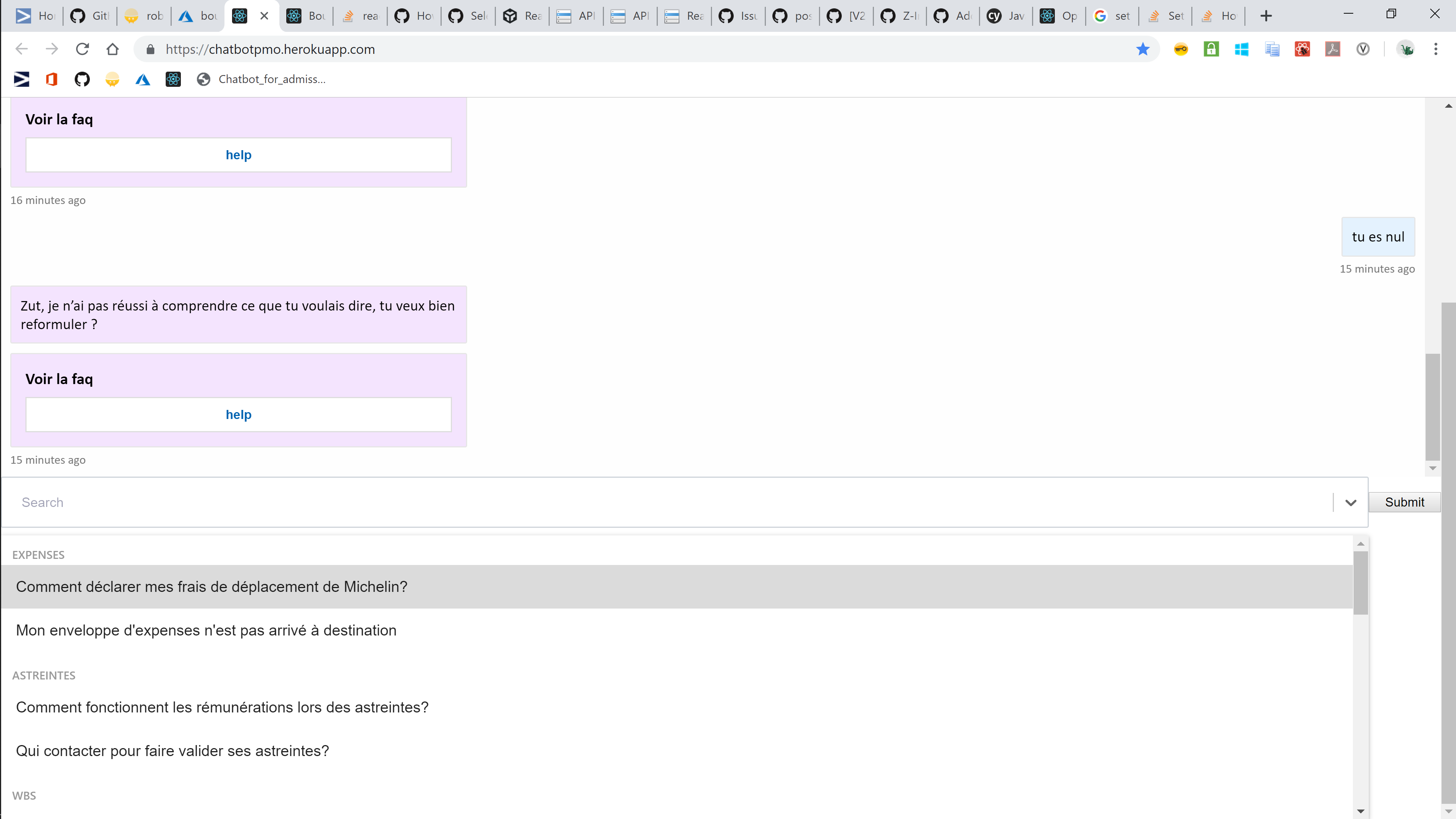Choose 'Qui contacter pour faire valider ses astreintes?' option
1456x819 pixels.
point(173,751)
